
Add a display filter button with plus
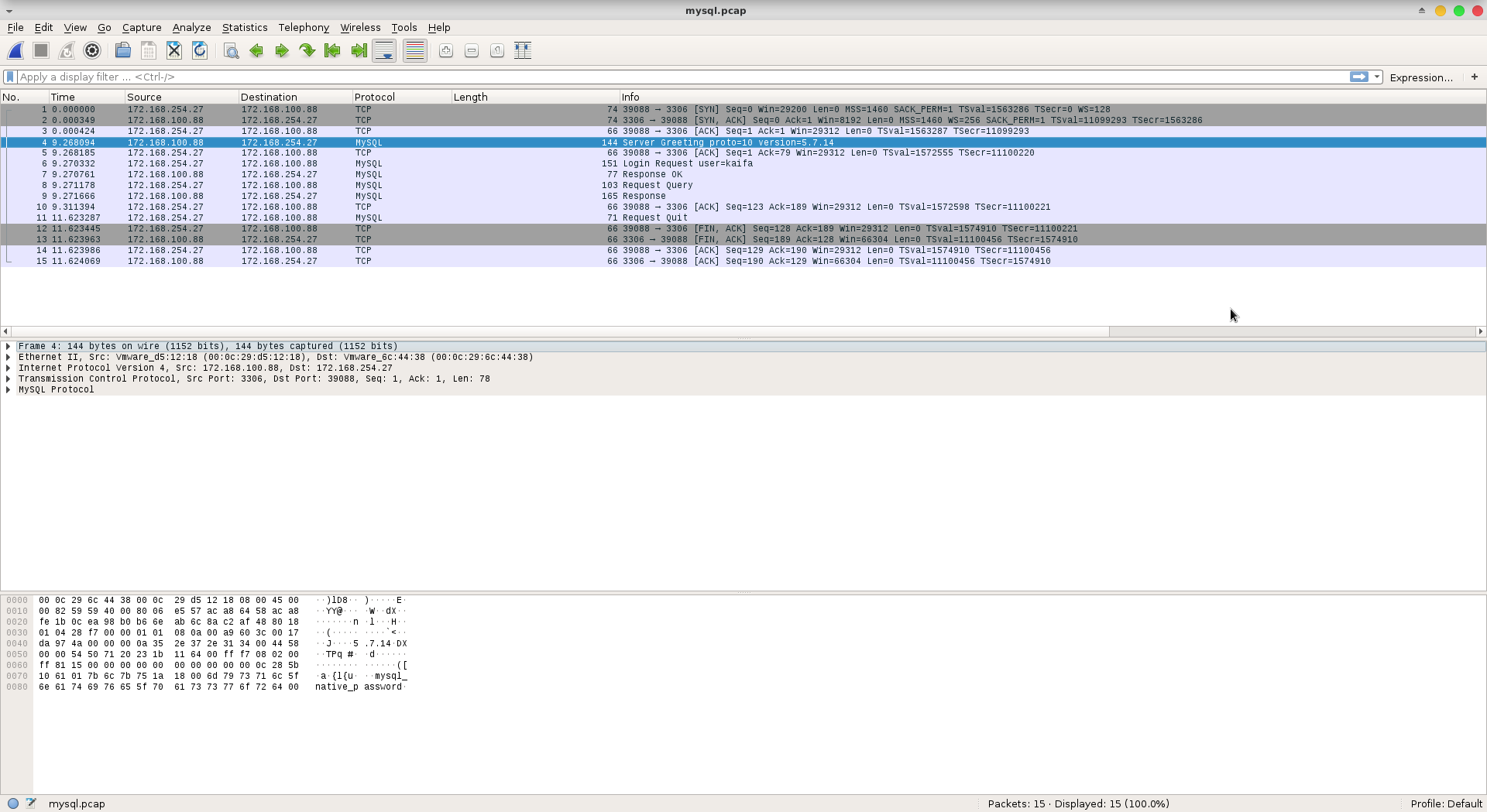pyautogui.click(x=1475, y=77)
